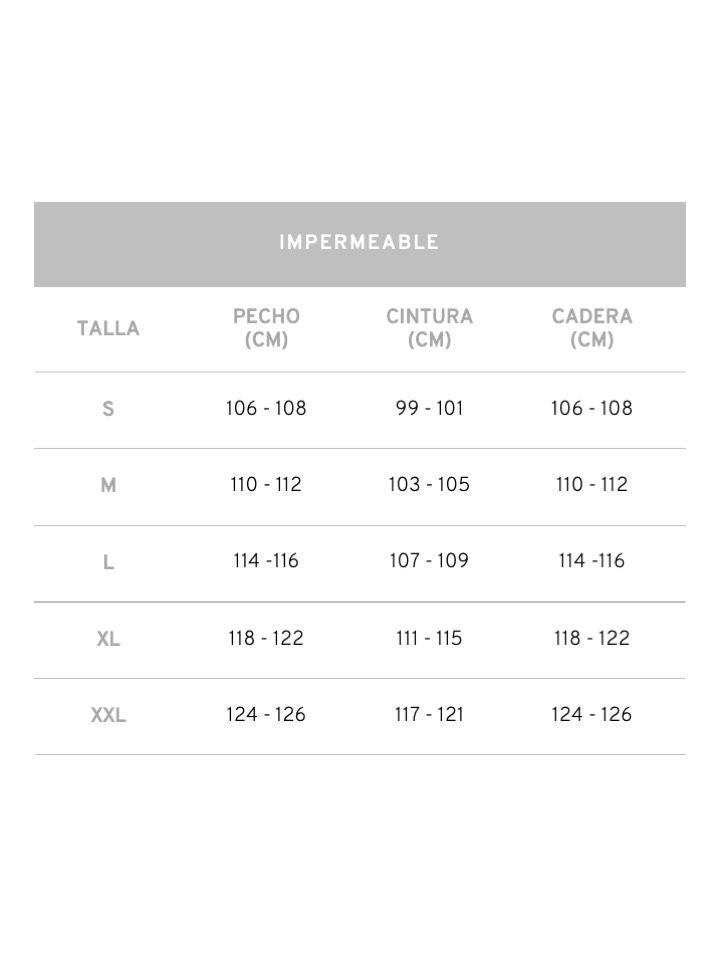Select size M row label
This screenshot has width=720, height=957.
(108, 485)
